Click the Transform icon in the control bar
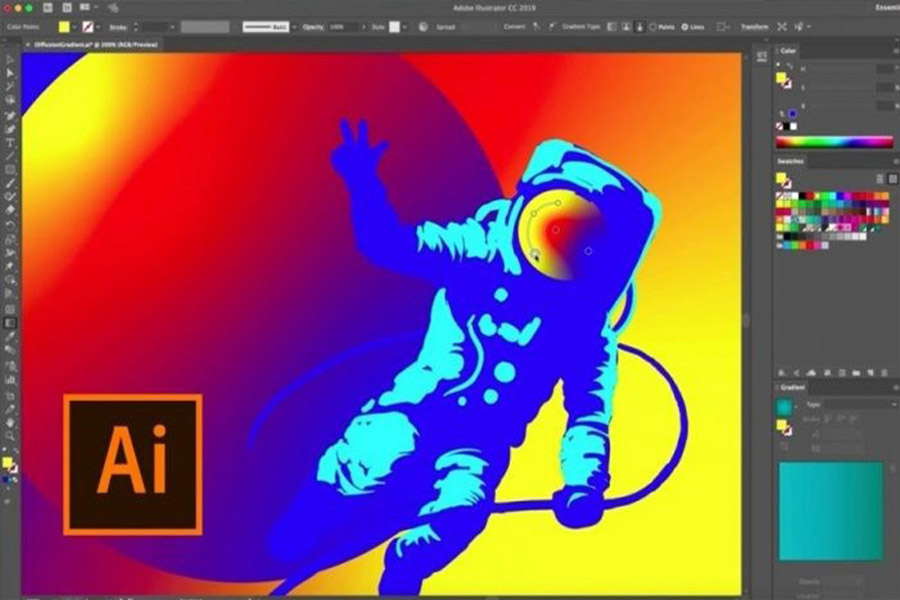The image size is (900, 600). click(x=755, y=25)
